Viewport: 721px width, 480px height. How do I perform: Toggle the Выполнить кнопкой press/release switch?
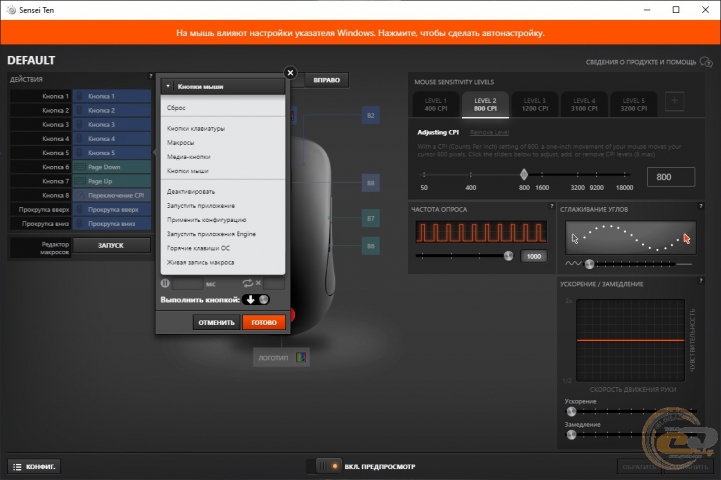pos(256,300)
